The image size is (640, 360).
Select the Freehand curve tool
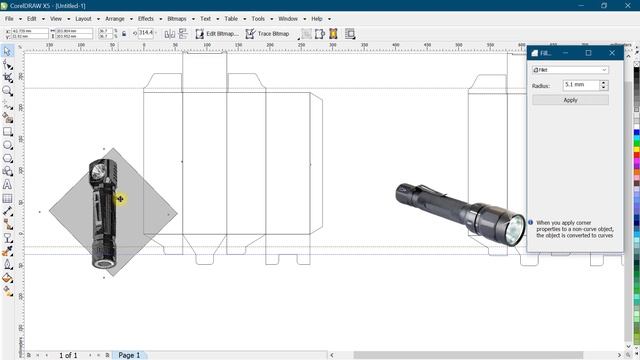pyautogui.click(x=7, y=104)
